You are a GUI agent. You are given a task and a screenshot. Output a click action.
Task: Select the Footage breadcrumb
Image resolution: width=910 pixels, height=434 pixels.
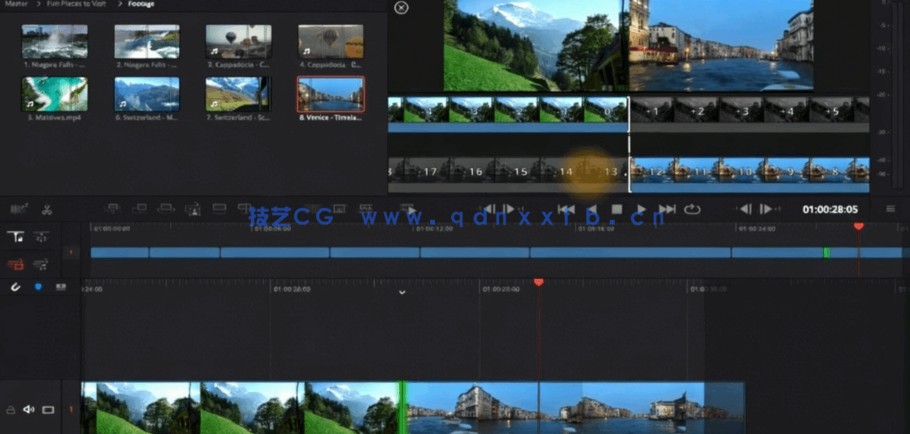(x=142, y=3)
